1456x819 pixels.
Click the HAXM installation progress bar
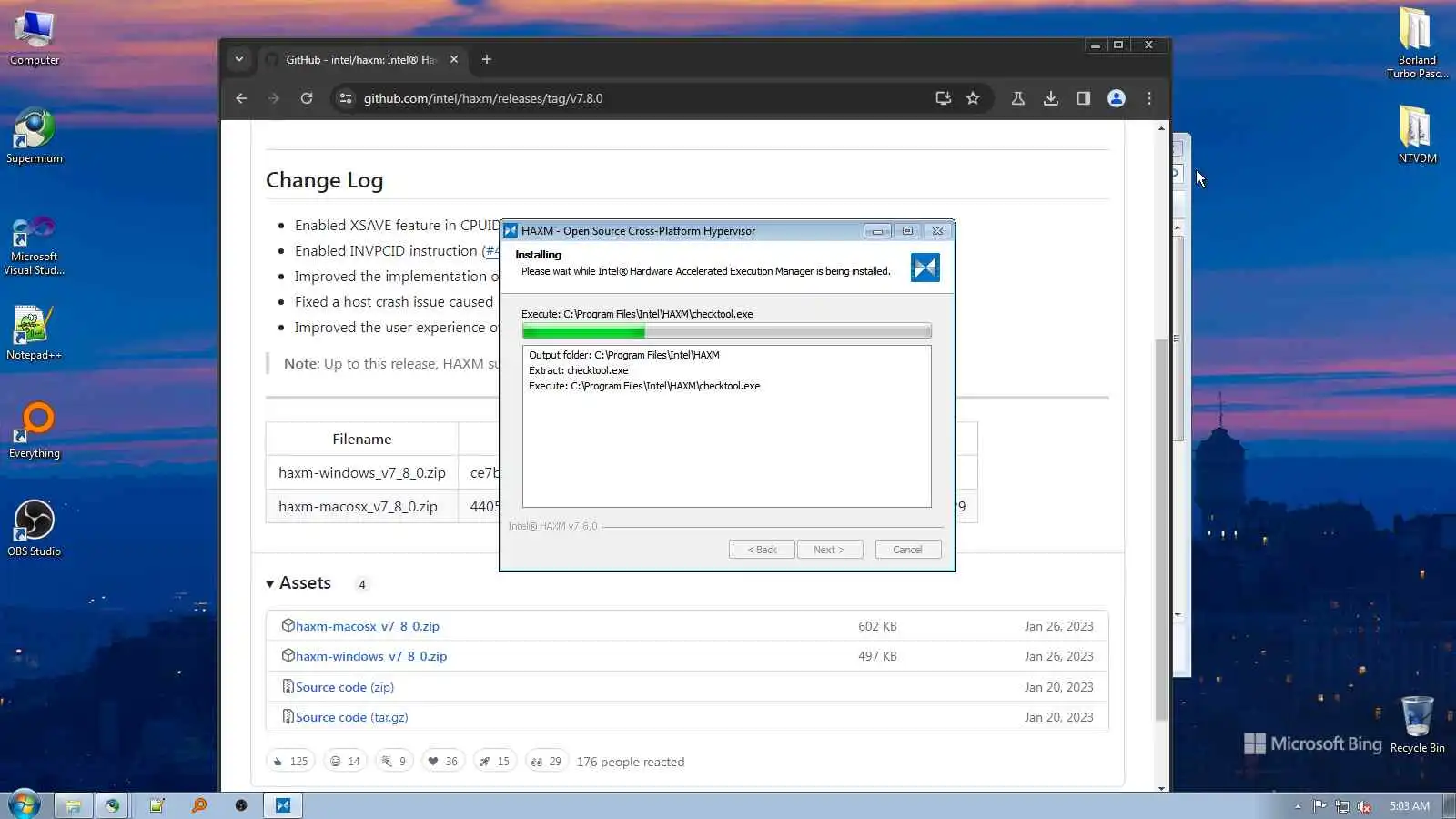(726, 331)
